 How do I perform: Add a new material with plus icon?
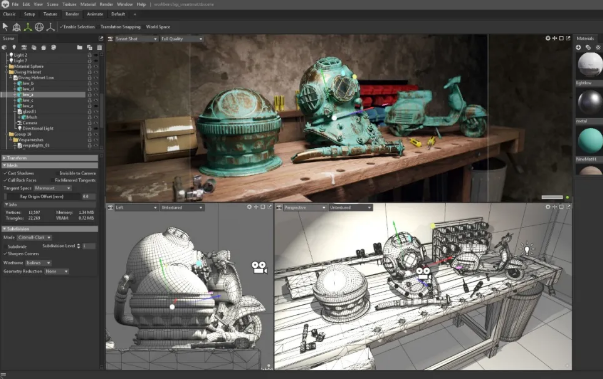click(578, 47)
